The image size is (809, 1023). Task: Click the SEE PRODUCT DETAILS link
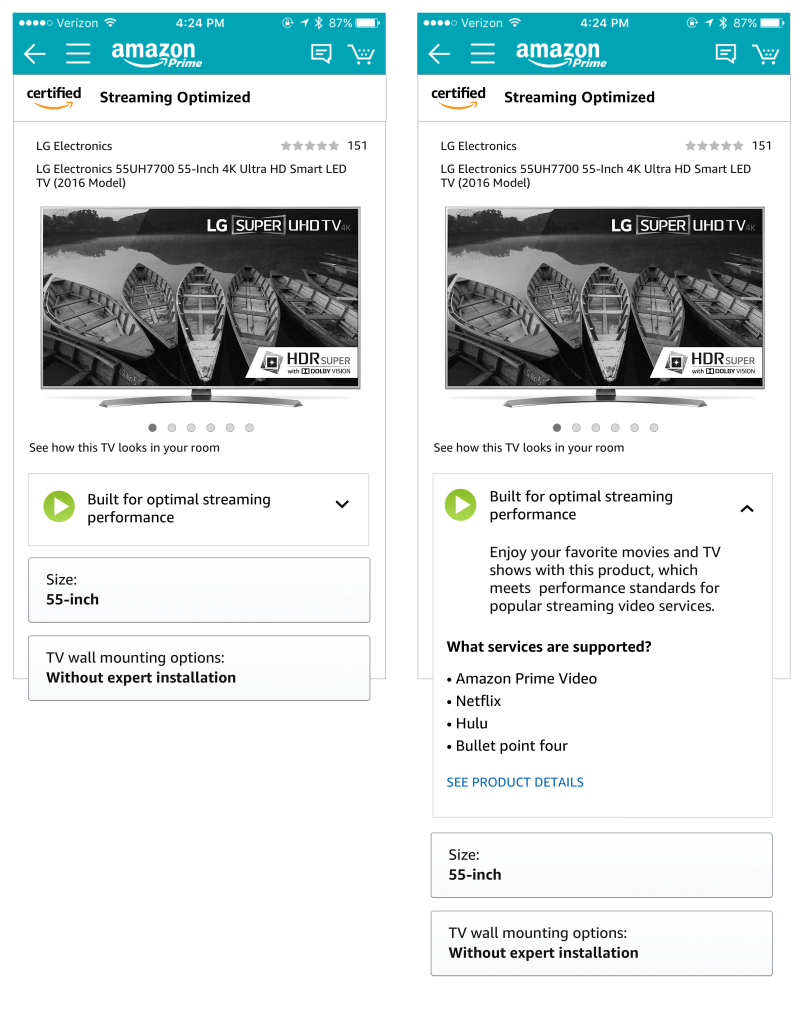pyautogui.click(x=515, y=782)
